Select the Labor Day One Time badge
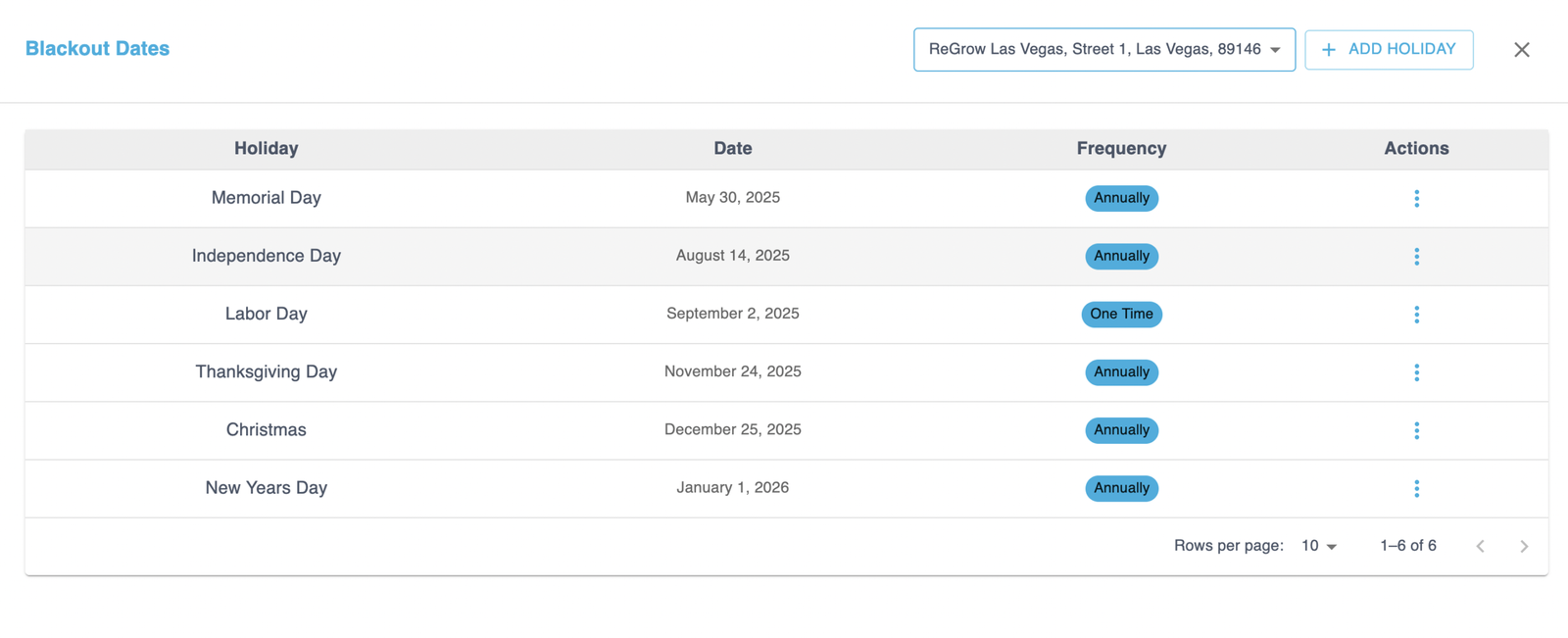The image size is (1568, 638). 1121,315
